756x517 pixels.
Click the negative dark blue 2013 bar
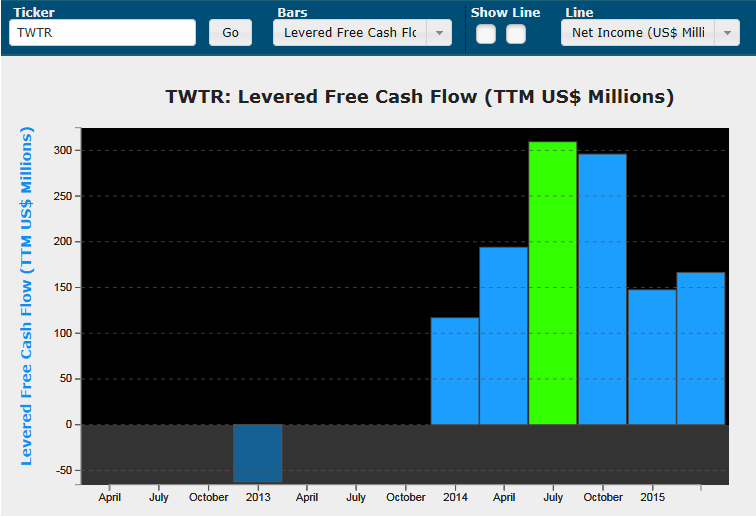pos(257,453)
